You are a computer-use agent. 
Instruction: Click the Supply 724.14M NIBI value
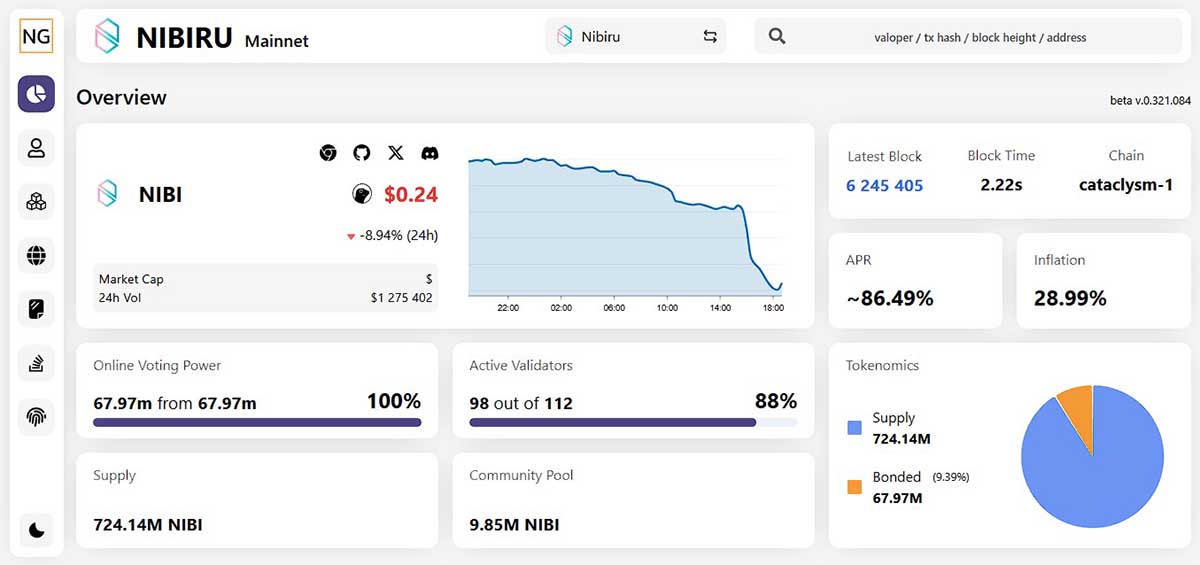point(148,524)
